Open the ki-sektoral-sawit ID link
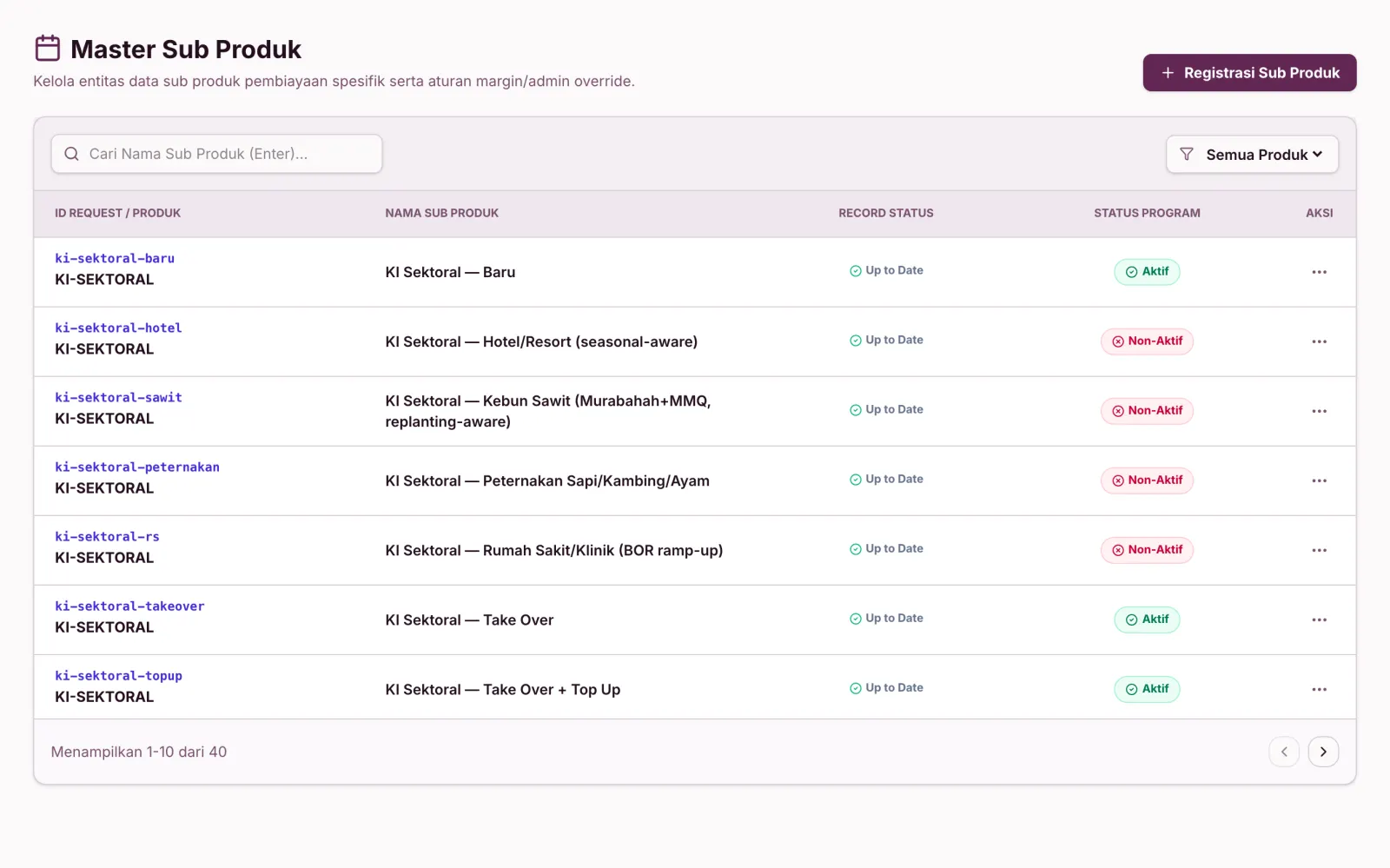Screen dimensions: 1390x868 point(118,397)
